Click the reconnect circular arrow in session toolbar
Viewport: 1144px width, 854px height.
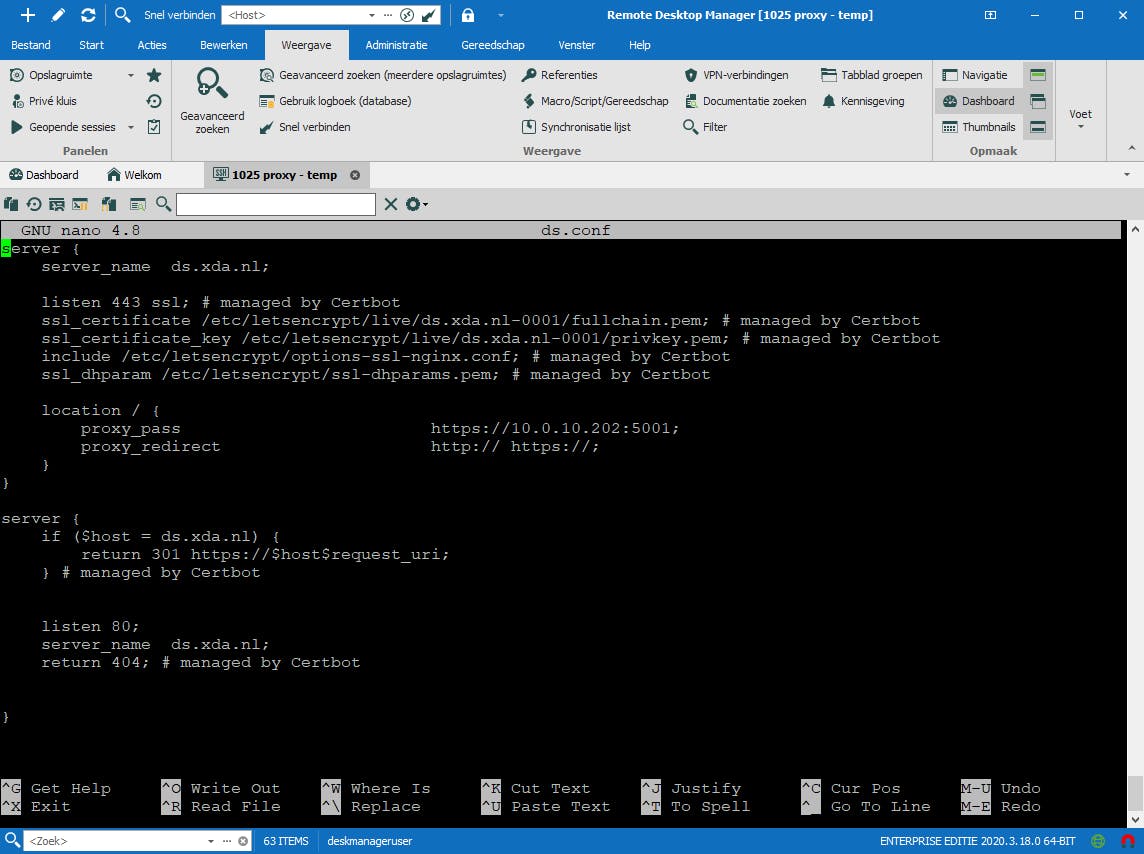pyautogui.click(x=34, y=204)
